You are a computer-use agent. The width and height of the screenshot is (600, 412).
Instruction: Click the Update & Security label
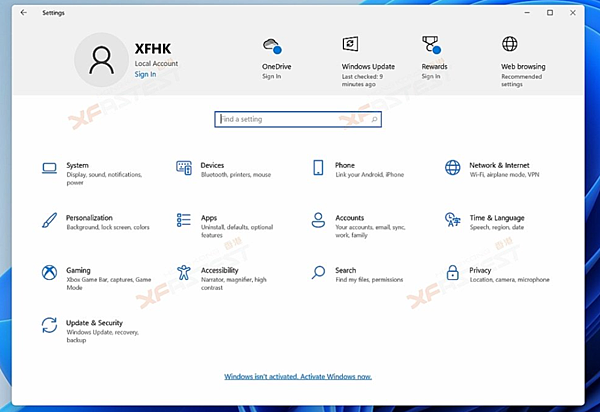coord(94,323)
